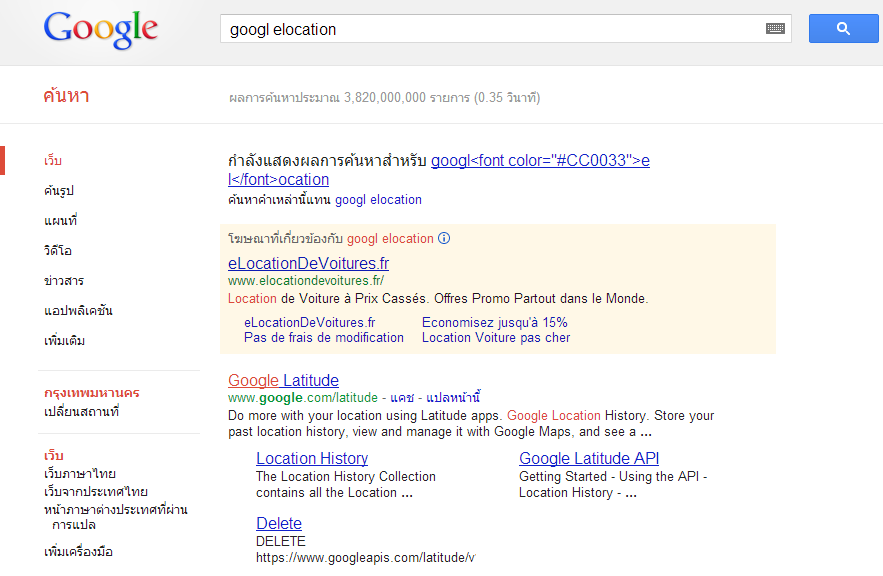883x576 pixels.
Task: Switch to วิดีโอ video results
Action: point(58,251)
